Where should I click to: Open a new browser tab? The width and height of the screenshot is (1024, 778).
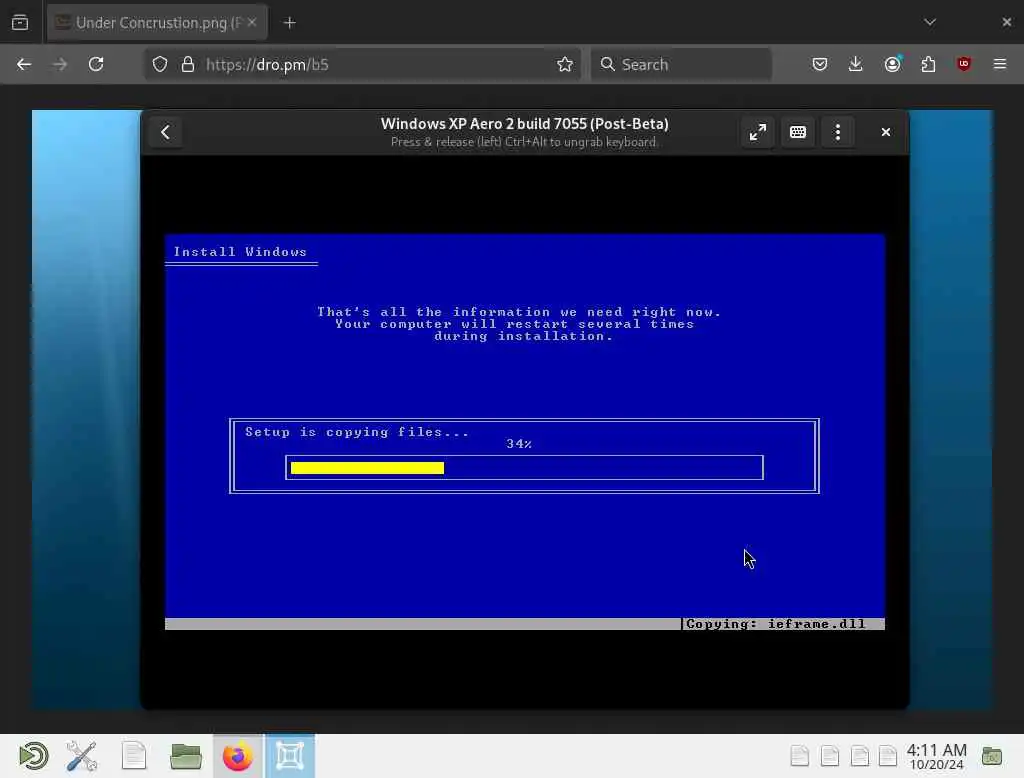coord(289,23)
